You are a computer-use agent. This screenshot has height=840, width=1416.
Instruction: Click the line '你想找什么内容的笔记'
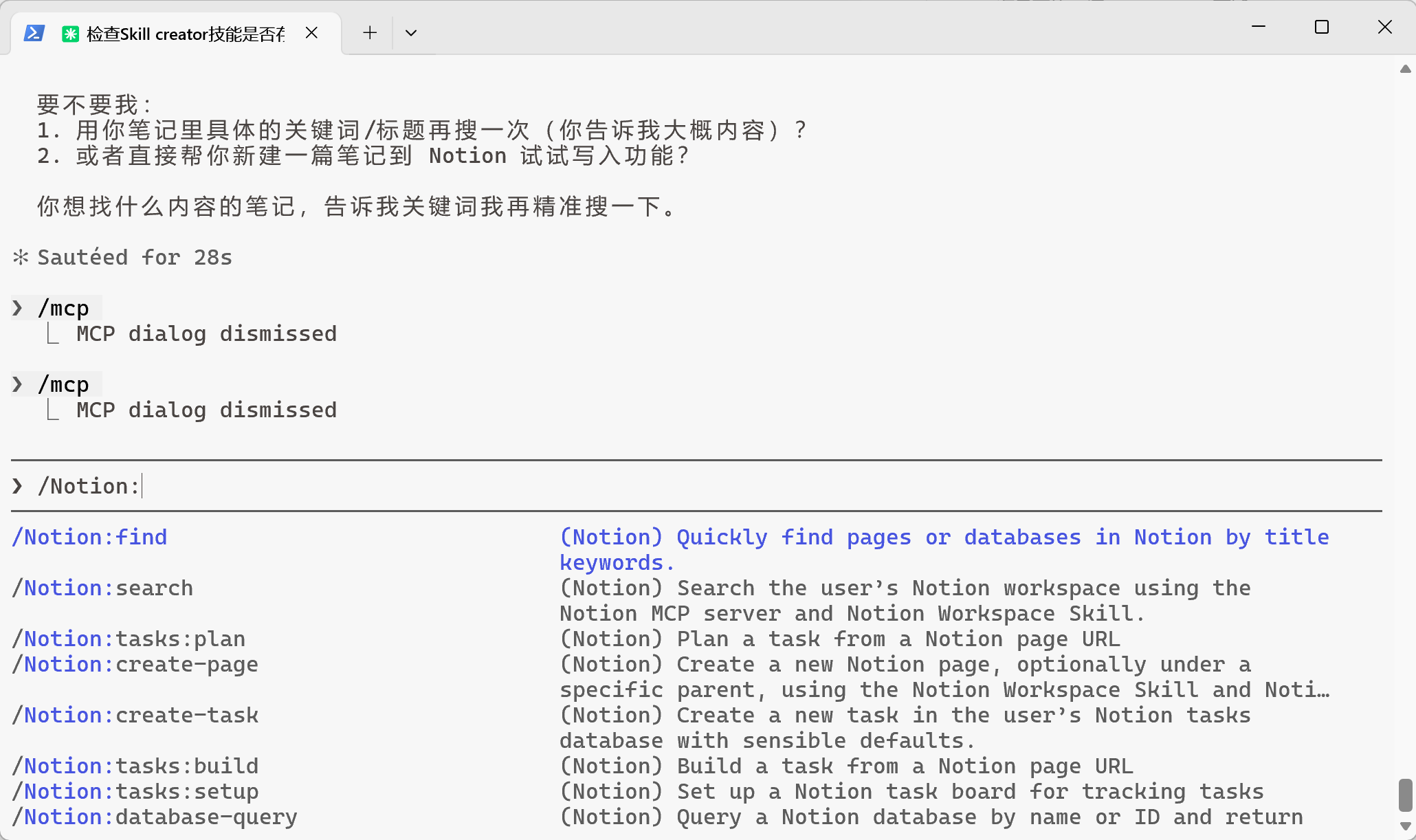[x=357, y=206]
